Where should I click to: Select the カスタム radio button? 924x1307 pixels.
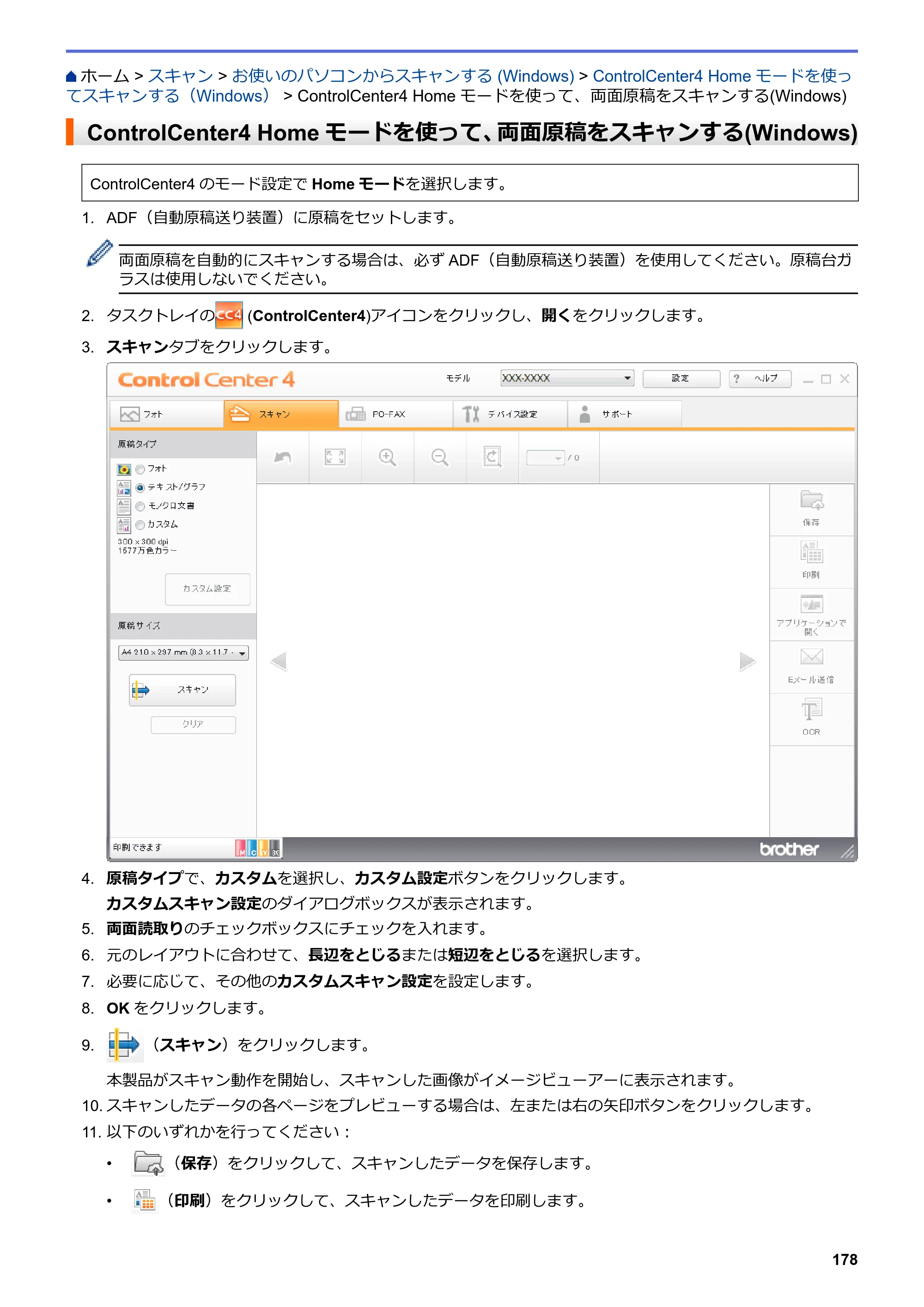[140, 525]
